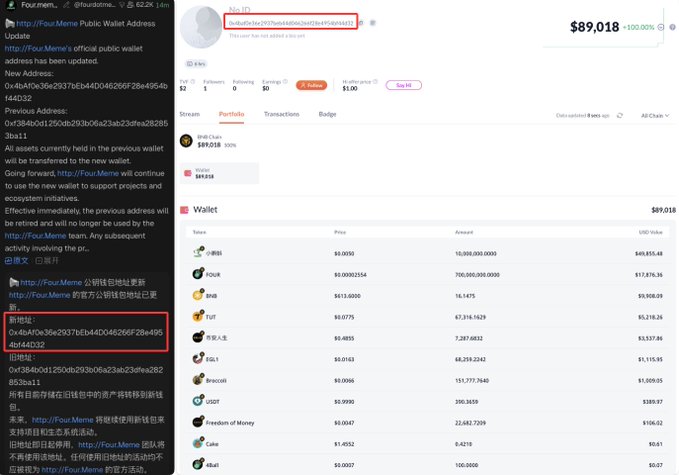The height and width of the screenshot is (475, 679).
Task: Click the Freedom of Money amount 22,682.7209
Action: pos(470,423)
